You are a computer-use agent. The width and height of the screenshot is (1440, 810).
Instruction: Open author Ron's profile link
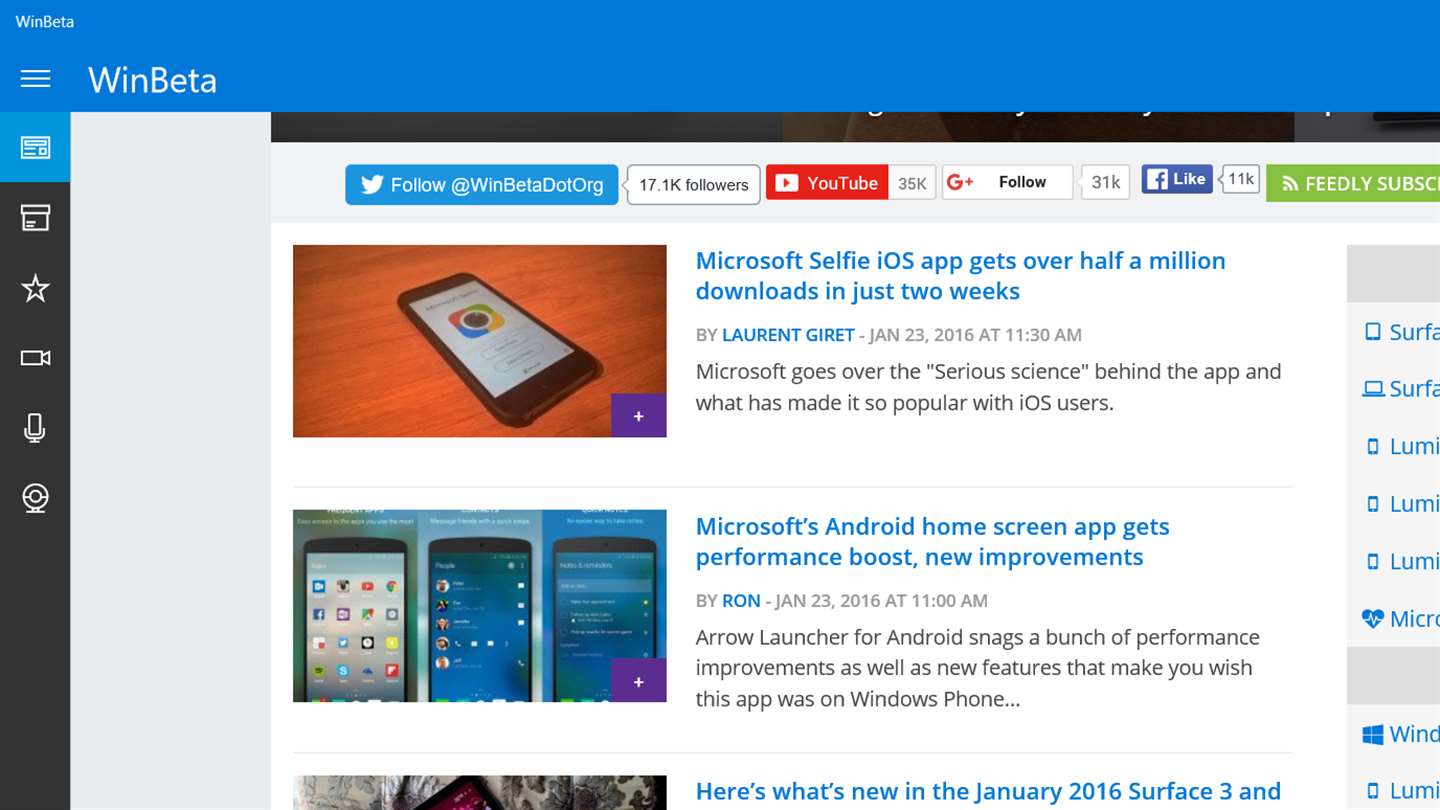(x=741, y=601)
